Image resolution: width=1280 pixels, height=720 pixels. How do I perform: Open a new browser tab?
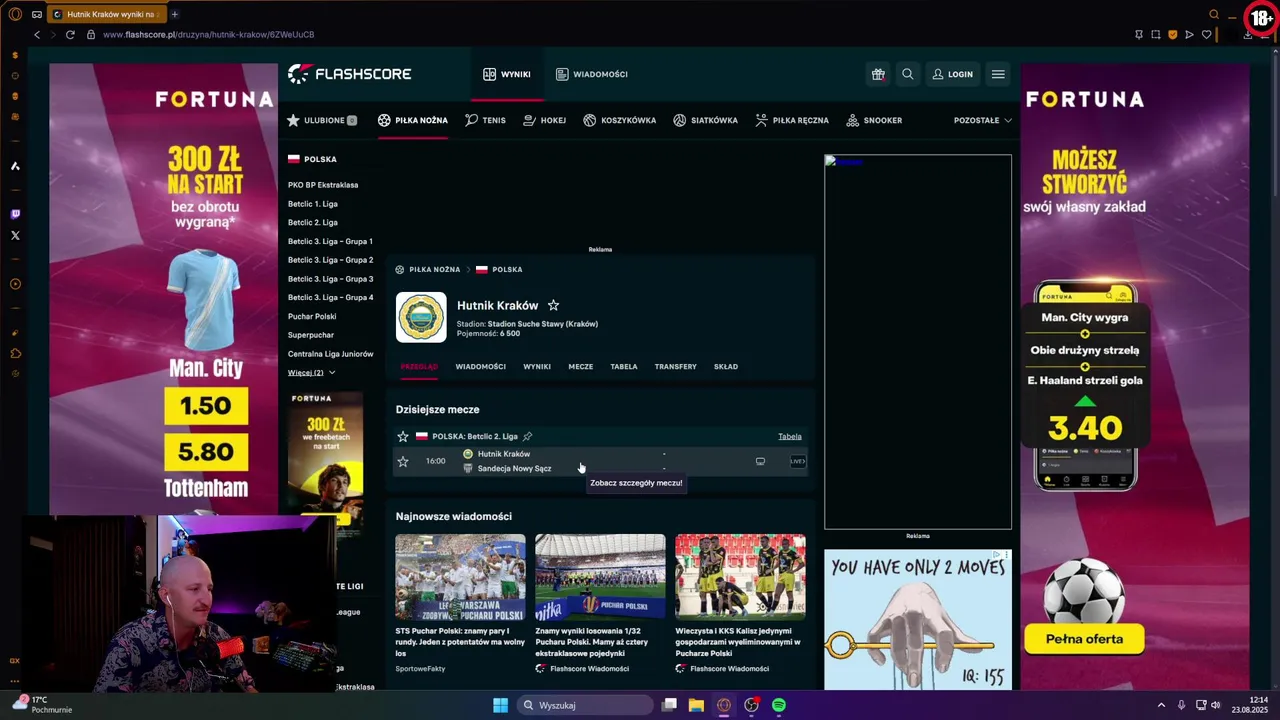(174, 14)
